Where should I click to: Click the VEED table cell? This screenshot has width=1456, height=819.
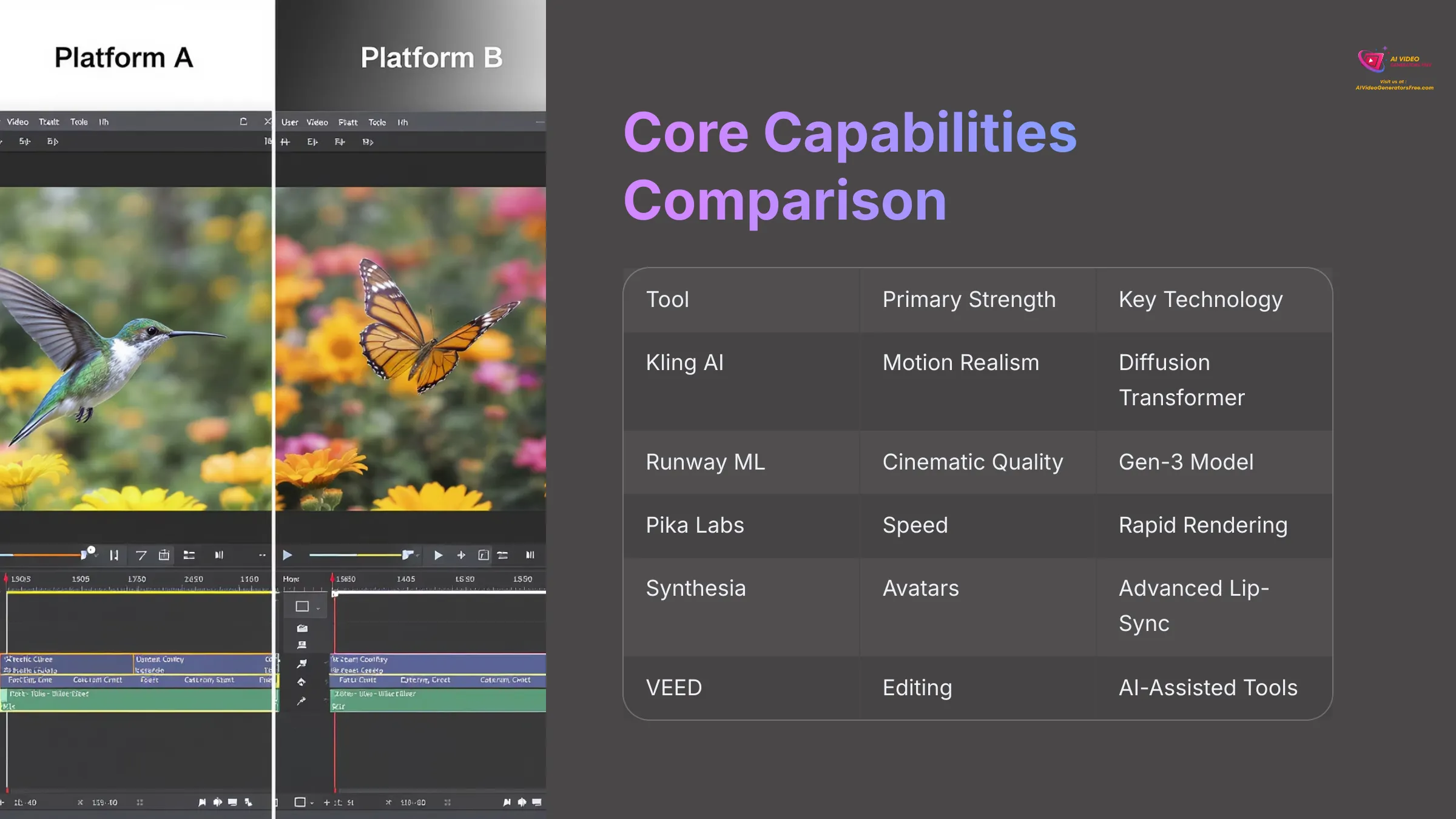(742, 688)
